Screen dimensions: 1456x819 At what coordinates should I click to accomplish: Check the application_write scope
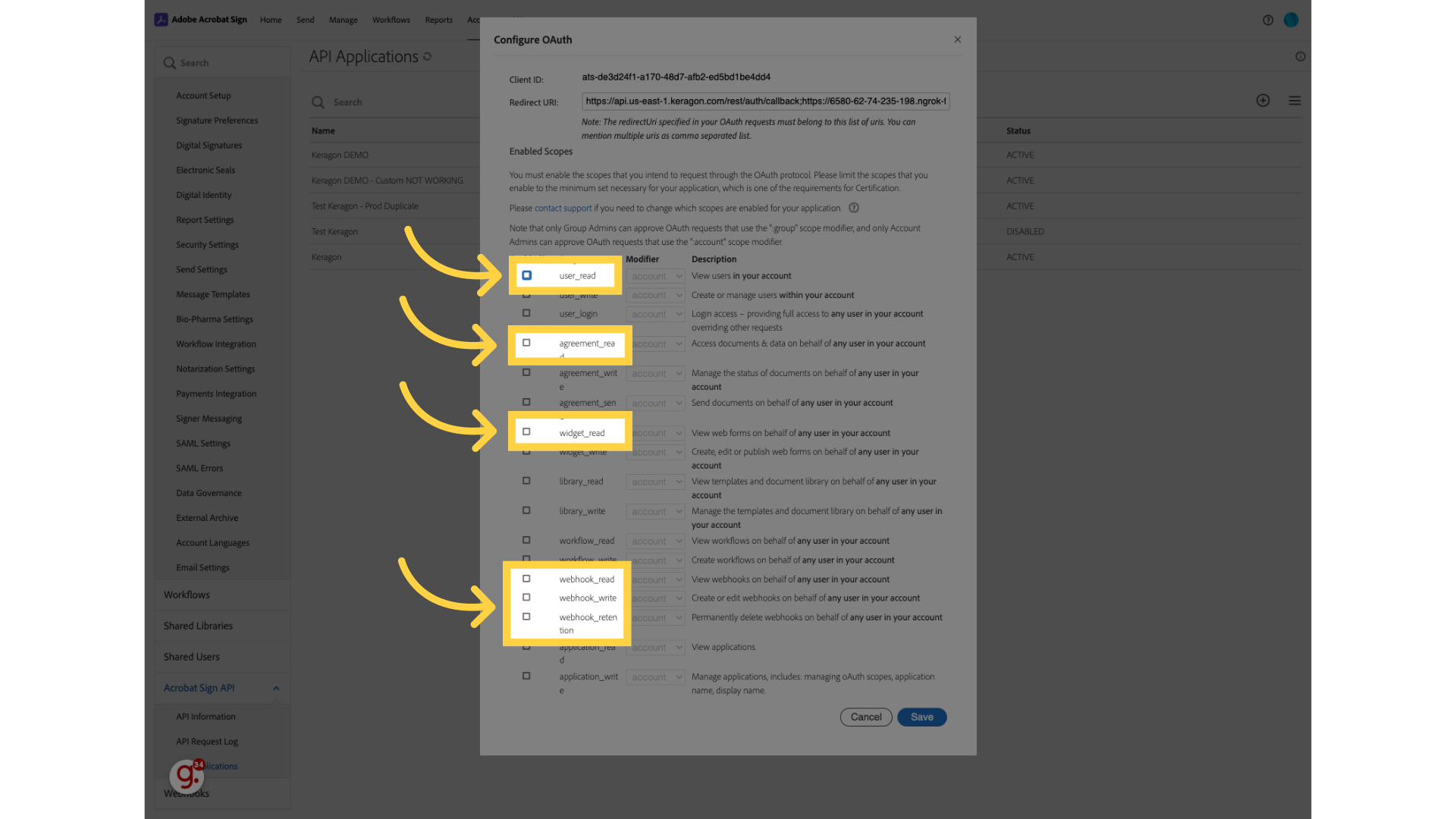click(526, 676)
